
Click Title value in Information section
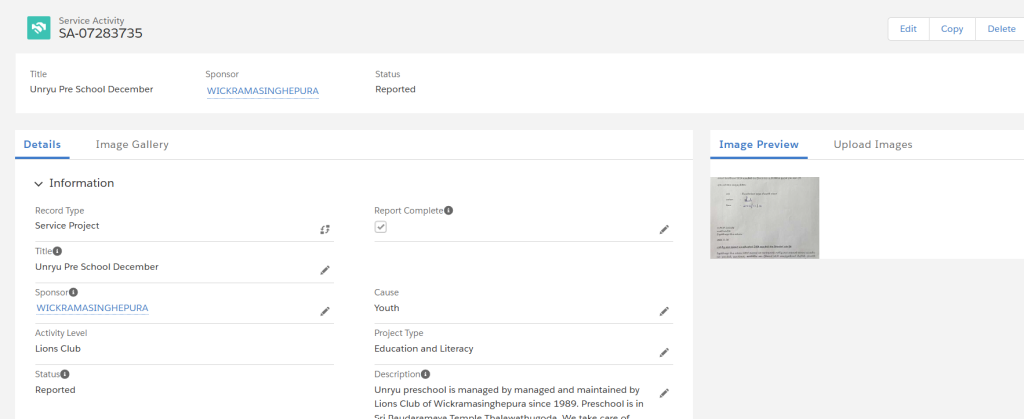(x=97, y=267)
